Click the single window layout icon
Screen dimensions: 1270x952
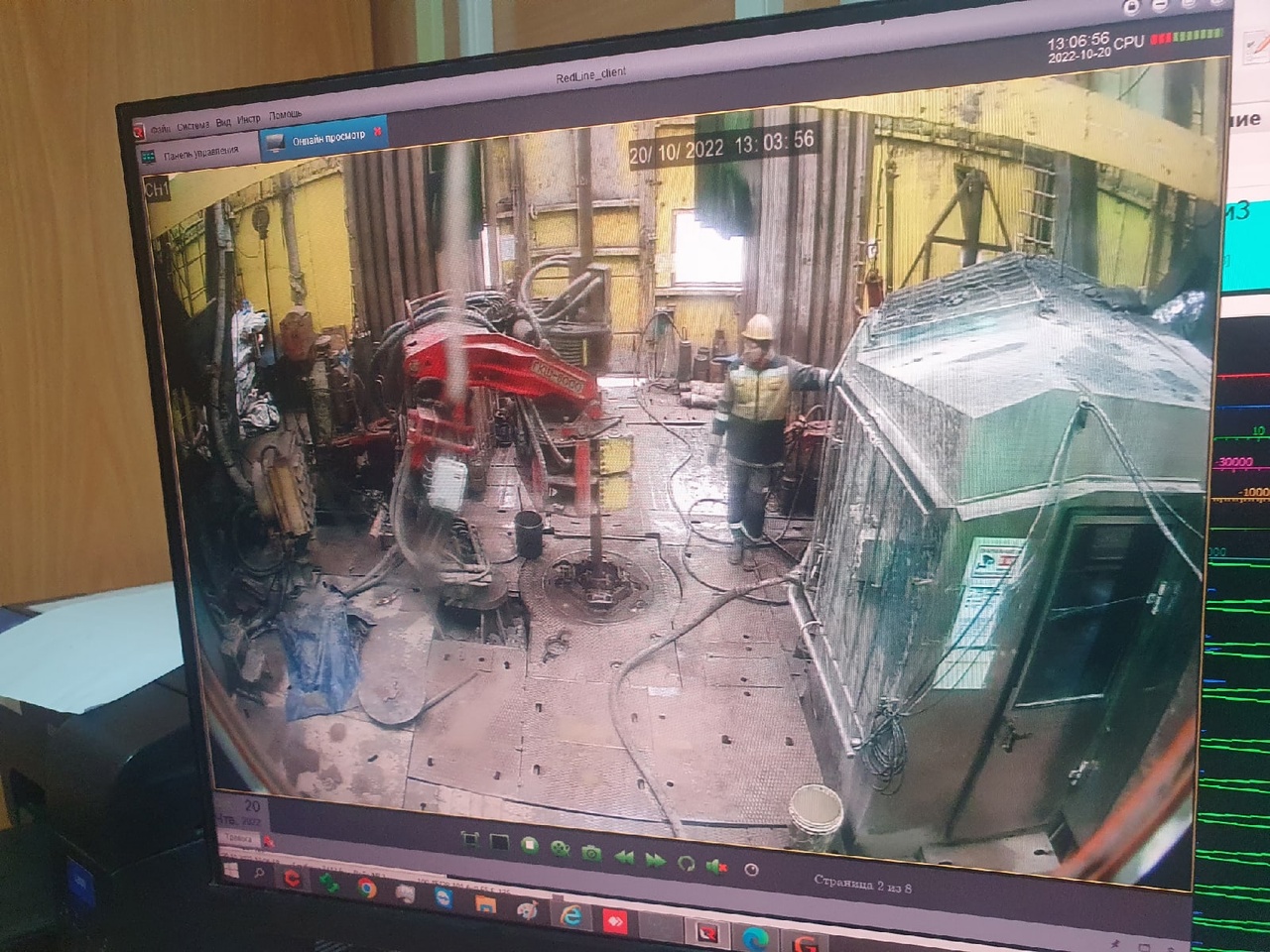[500, 844]
